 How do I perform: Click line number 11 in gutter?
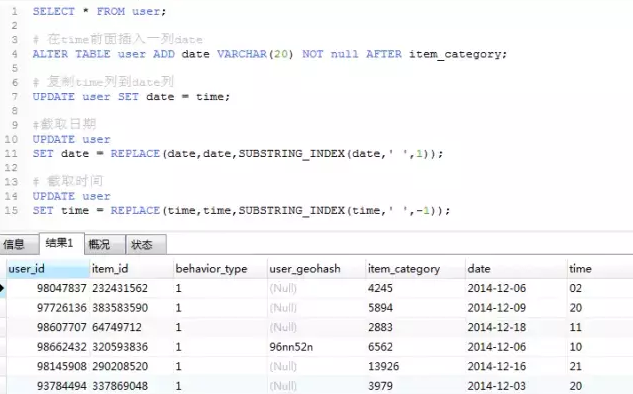[11, 154]
